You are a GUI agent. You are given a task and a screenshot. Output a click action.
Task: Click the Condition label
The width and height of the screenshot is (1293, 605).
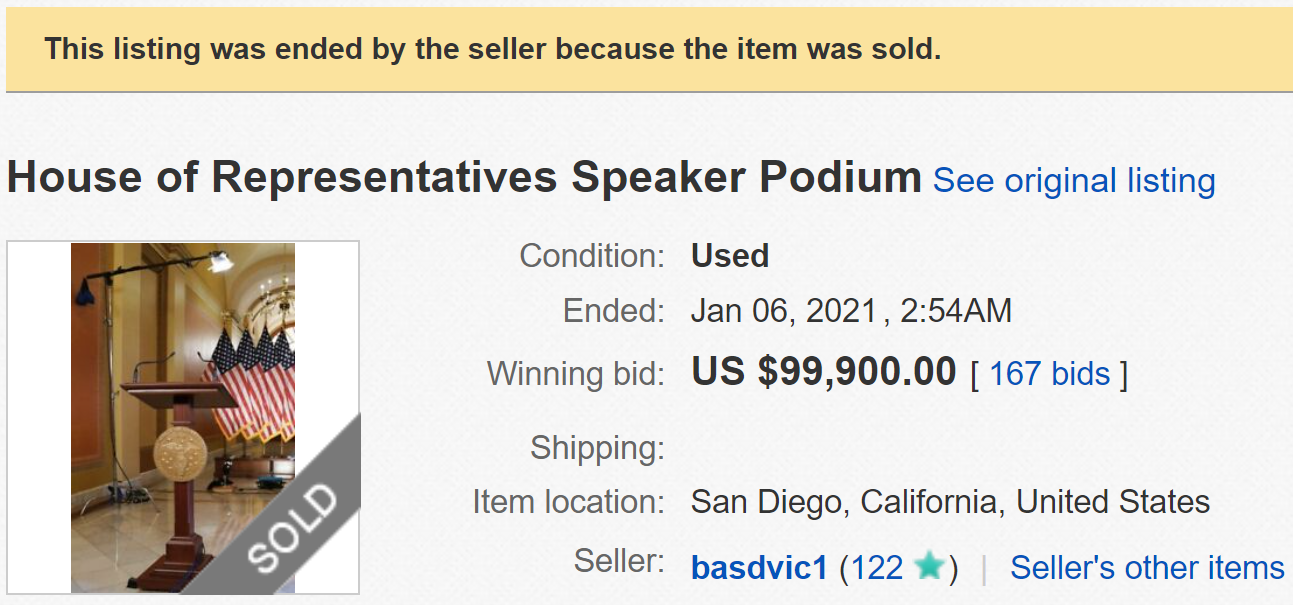591,256
